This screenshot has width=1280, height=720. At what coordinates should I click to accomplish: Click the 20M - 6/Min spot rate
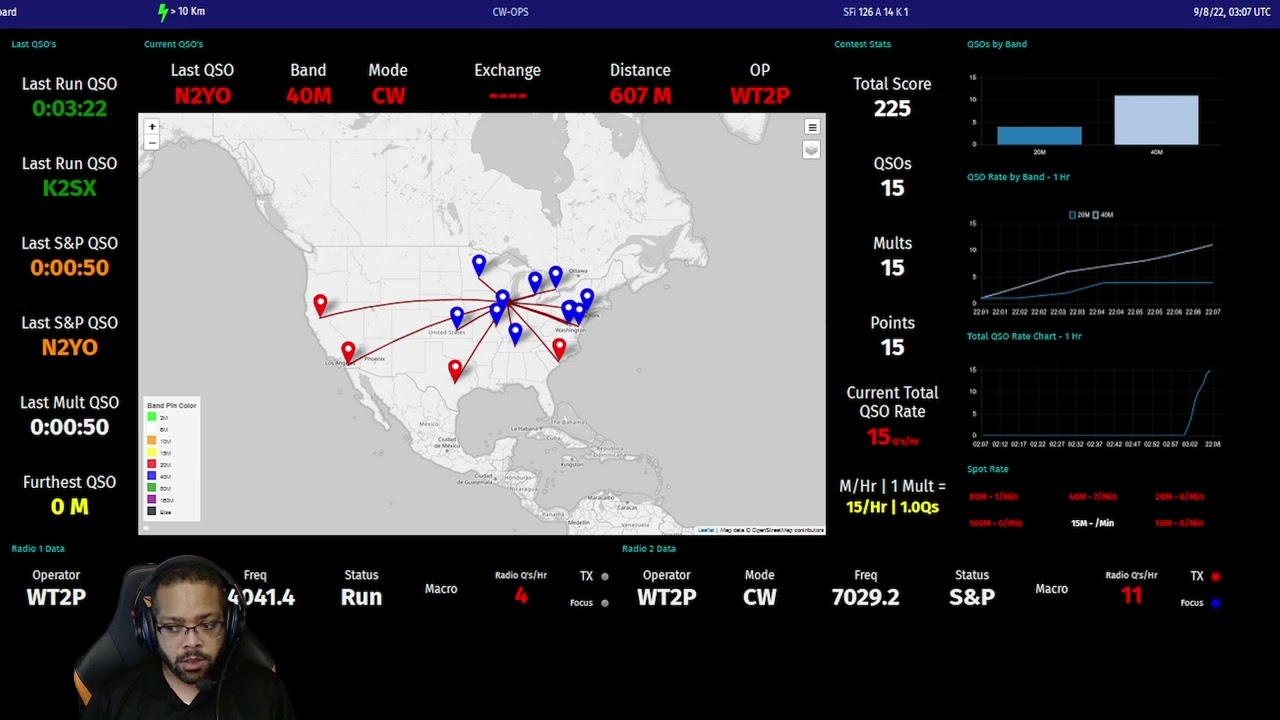(1179, 496)
